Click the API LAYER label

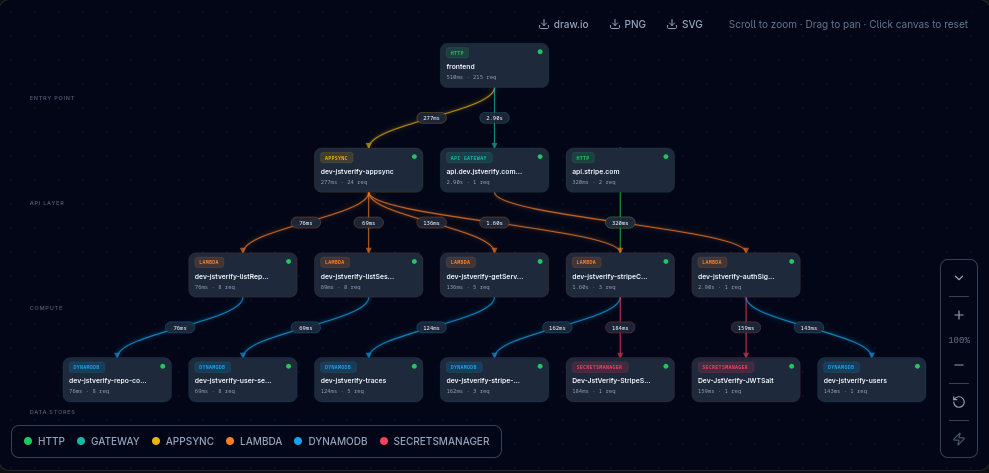[47, 203]
